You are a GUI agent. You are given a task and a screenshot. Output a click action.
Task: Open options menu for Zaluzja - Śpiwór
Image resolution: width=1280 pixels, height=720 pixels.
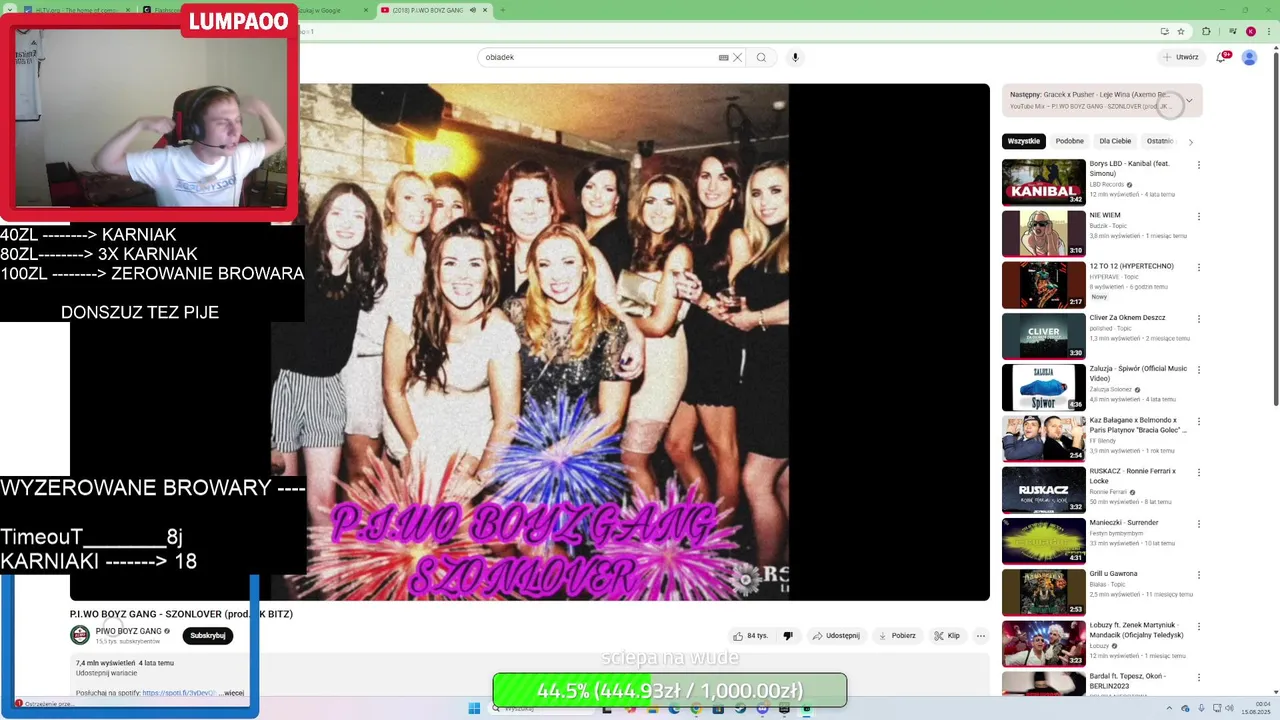click(1199, 370)
